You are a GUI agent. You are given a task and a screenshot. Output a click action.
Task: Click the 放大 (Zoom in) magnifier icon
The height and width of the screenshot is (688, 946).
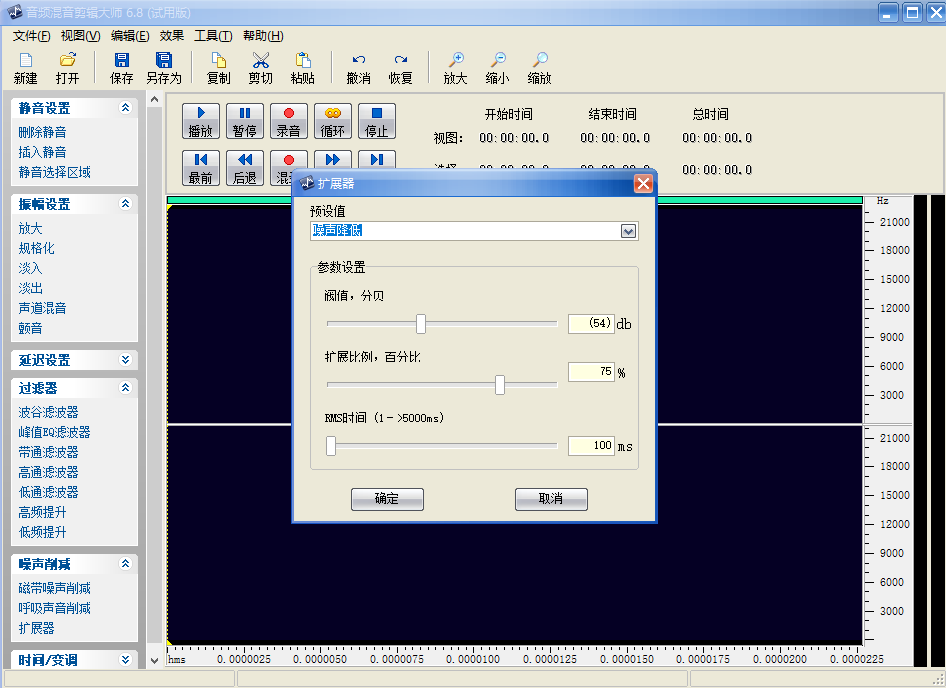click(455, 61)
